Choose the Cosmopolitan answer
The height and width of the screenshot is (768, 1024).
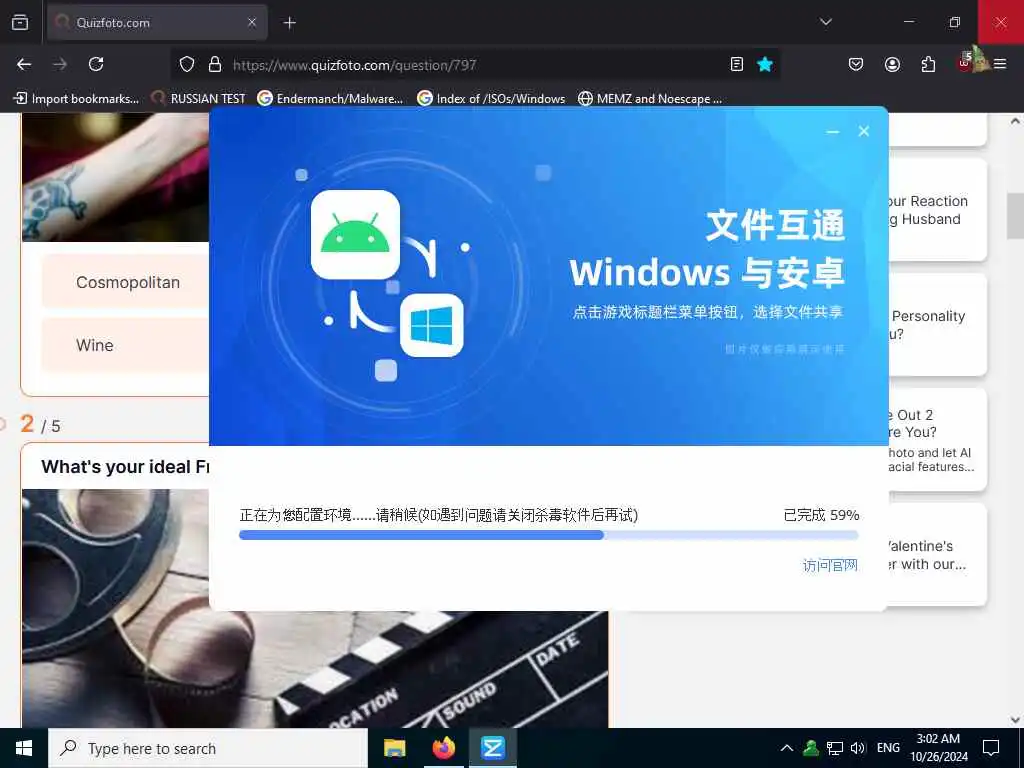pyautogui.click(x=125, y=282)
